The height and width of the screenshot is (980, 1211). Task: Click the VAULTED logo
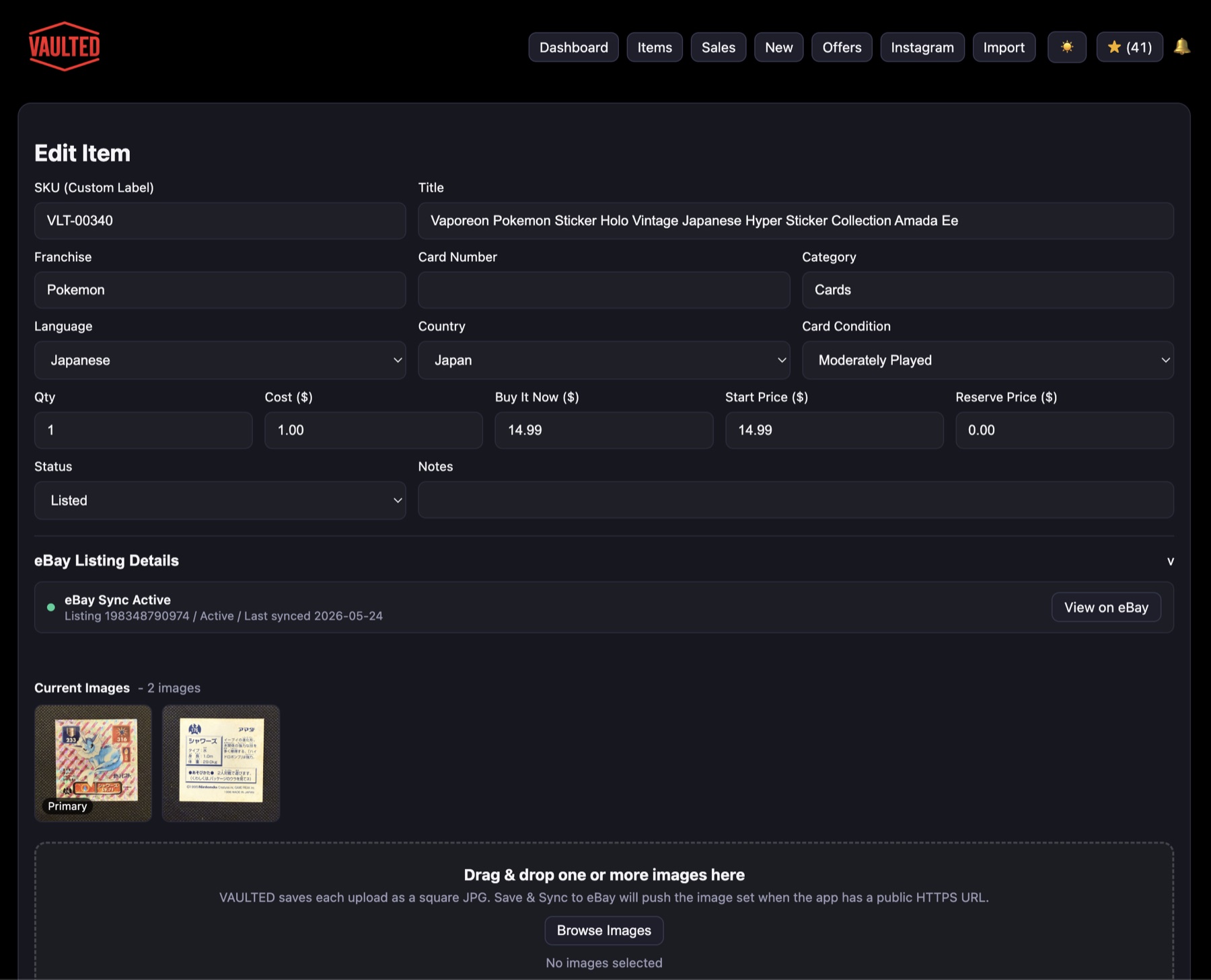[65, 46]
